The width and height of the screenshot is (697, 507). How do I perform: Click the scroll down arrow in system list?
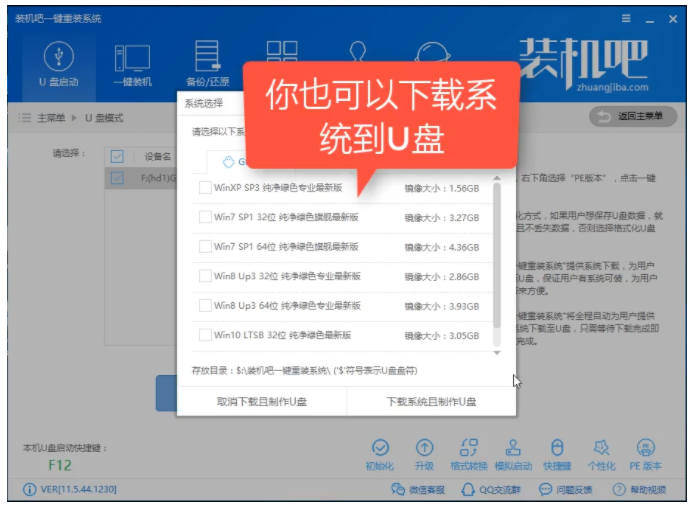pos(497,352)
